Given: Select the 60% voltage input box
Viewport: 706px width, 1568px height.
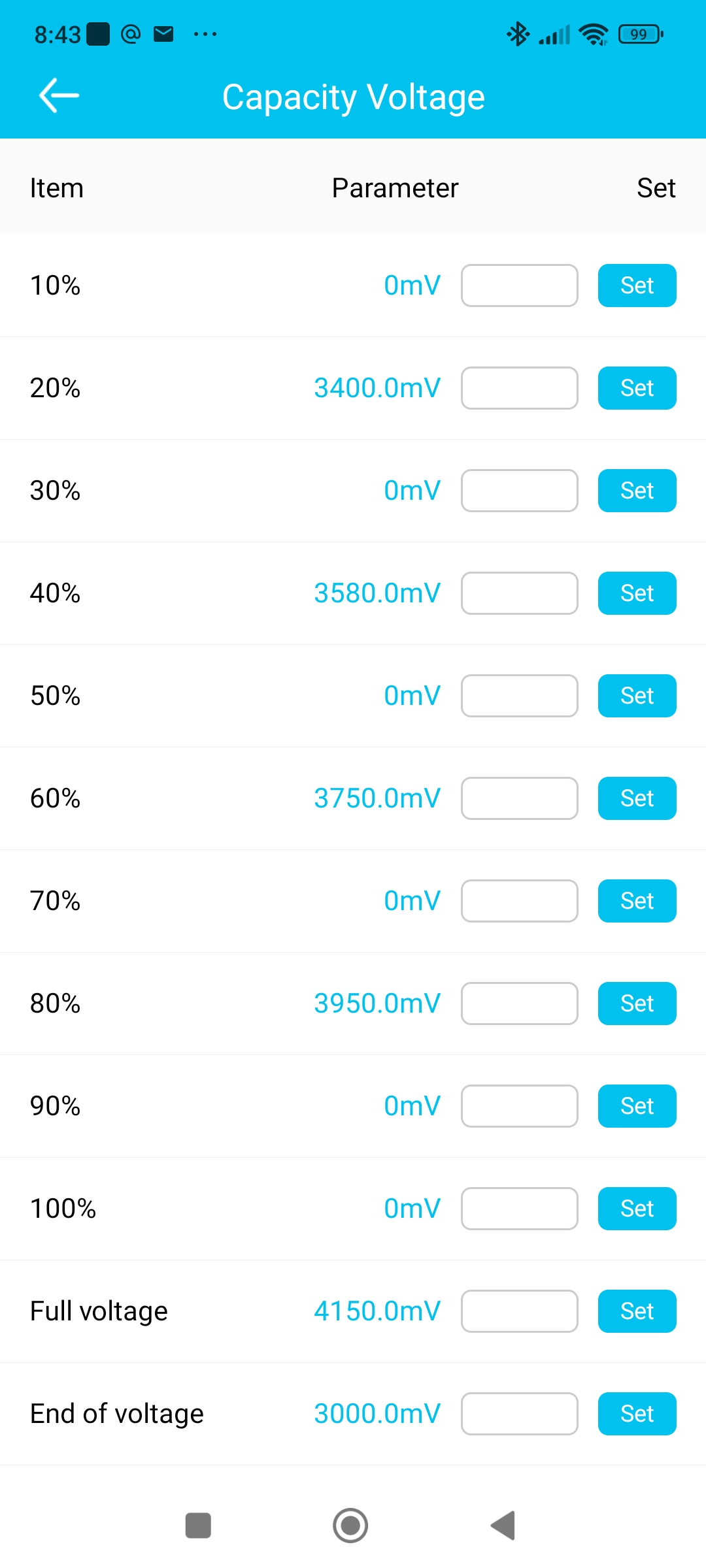Looking at the screenshot, I should click(x=519, y=798).
